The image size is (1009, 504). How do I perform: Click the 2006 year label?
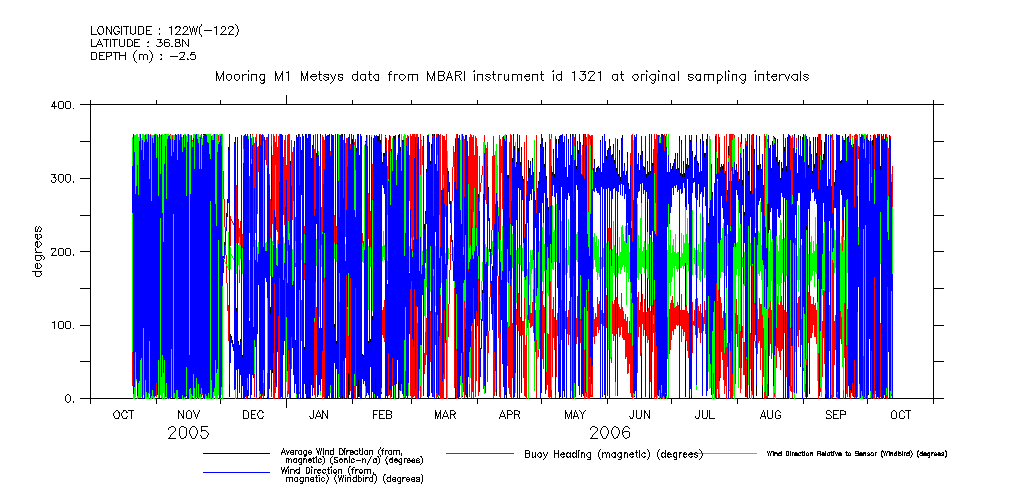pos(609,433)
